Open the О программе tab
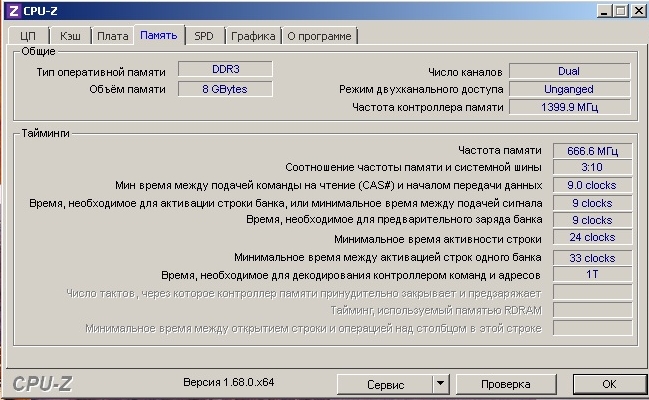Screen dimensions: 649x400 coord(319,36)
